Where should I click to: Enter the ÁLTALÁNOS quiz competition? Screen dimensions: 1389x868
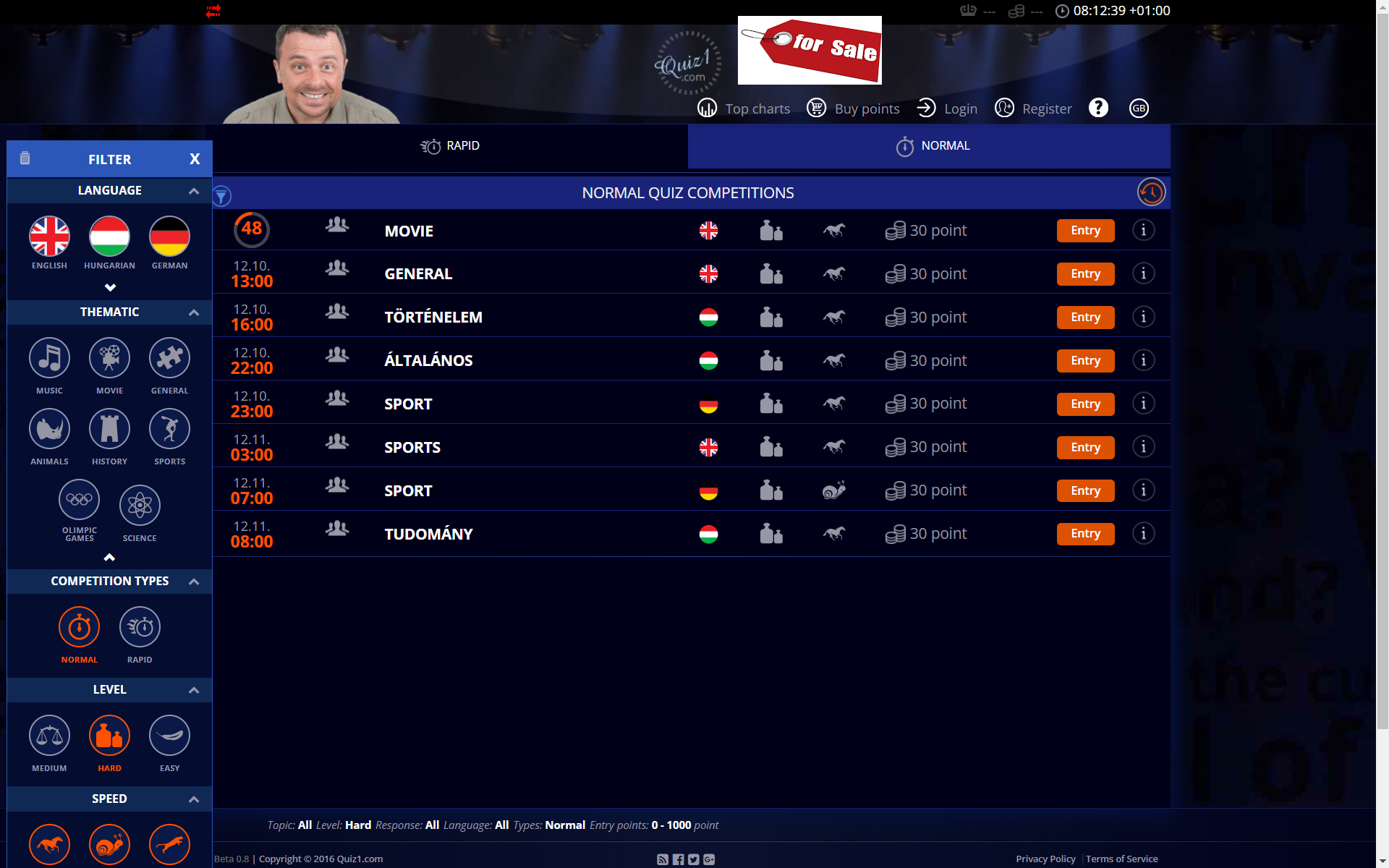[1085, 361]
